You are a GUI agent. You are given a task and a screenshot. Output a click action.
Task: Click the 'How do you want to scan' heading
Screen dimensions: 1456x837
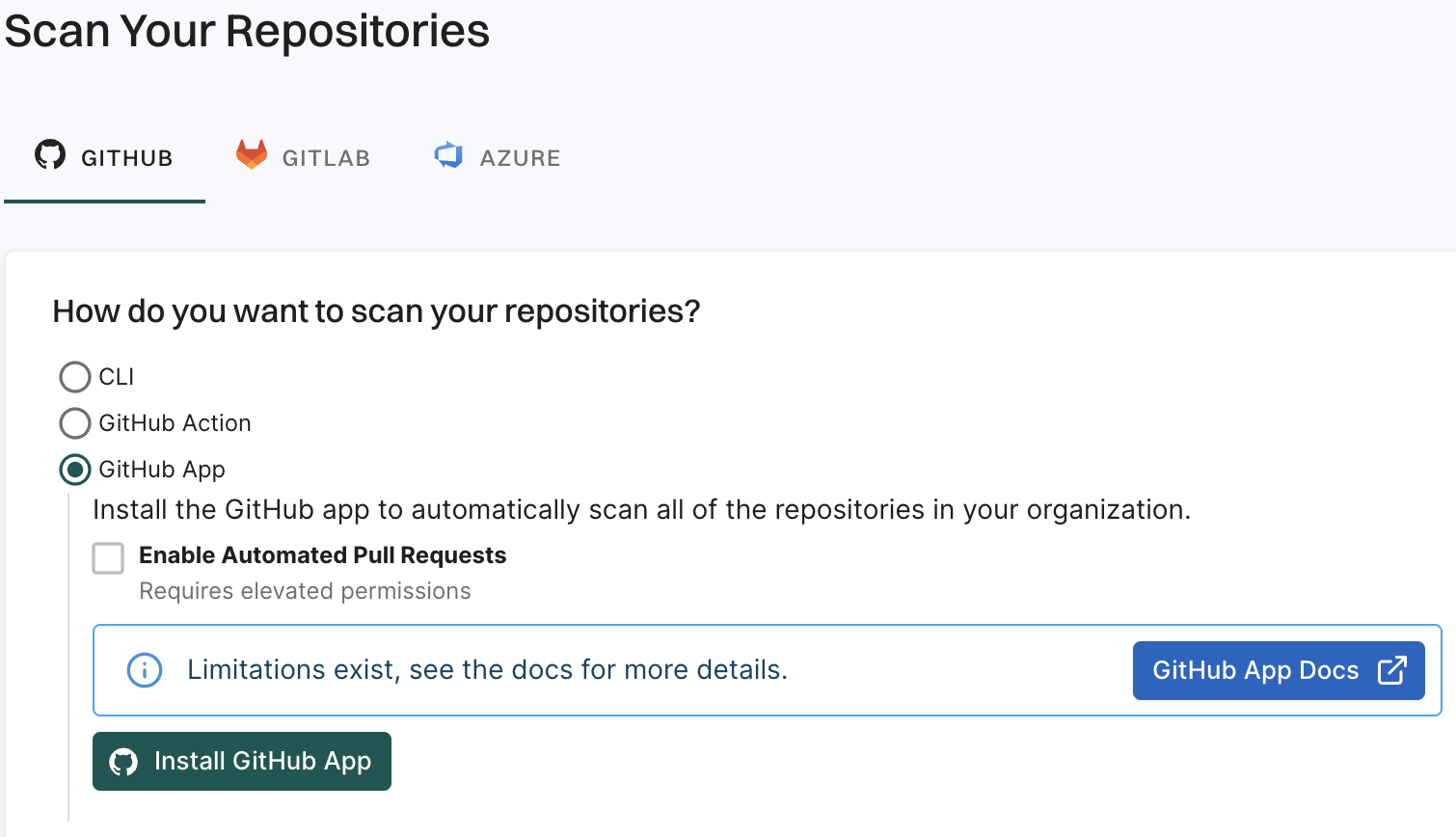click(376, 310)
